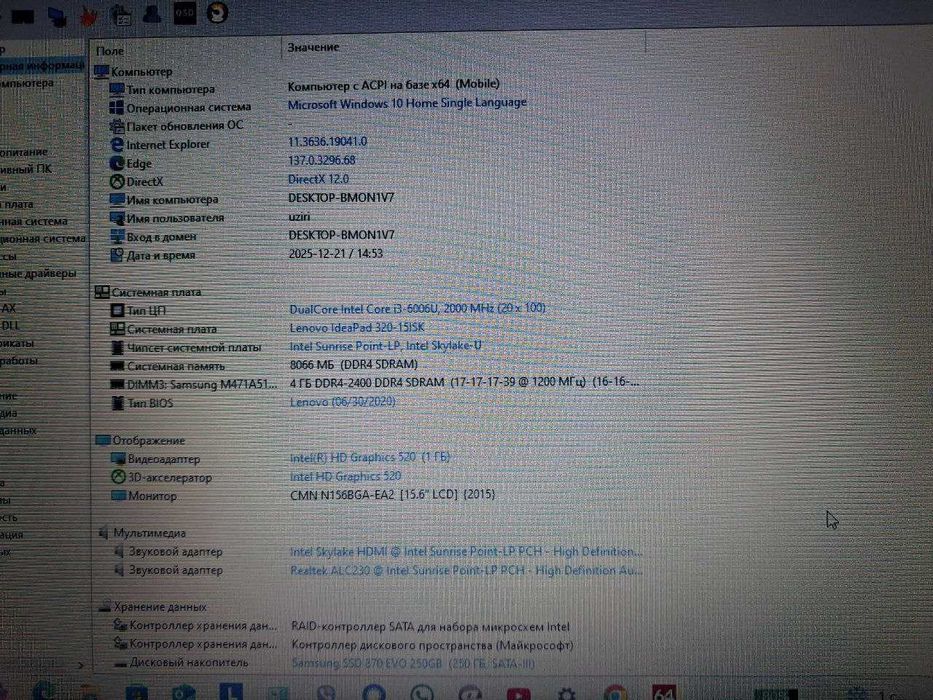Open Chrome from the taskbar
Screen dimensions: 933x700
615,694
